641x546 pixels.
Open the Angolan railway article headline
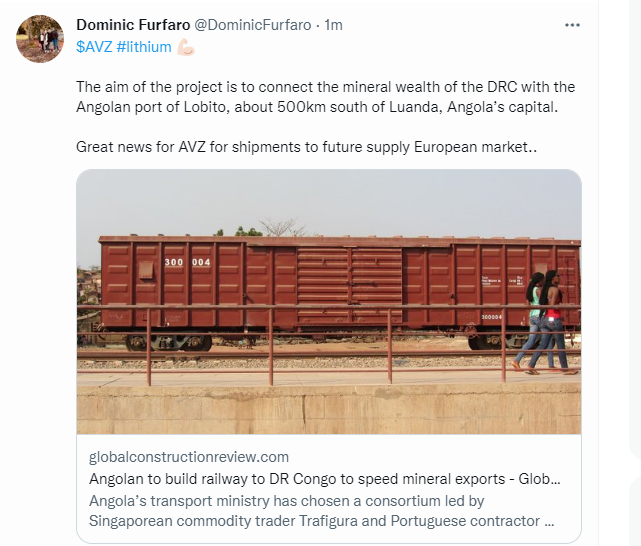[325, 479]
